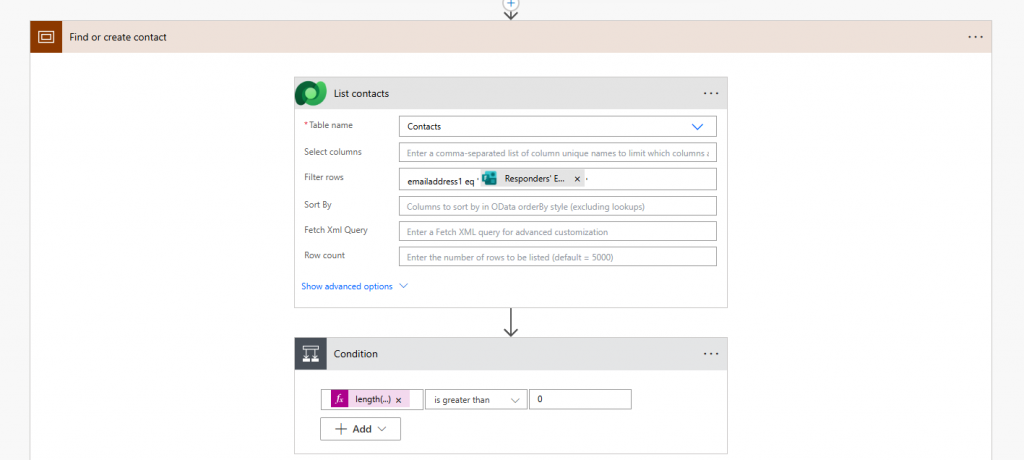
Task: Click the Fetch Xml Query input field
Action: point(557,232)
